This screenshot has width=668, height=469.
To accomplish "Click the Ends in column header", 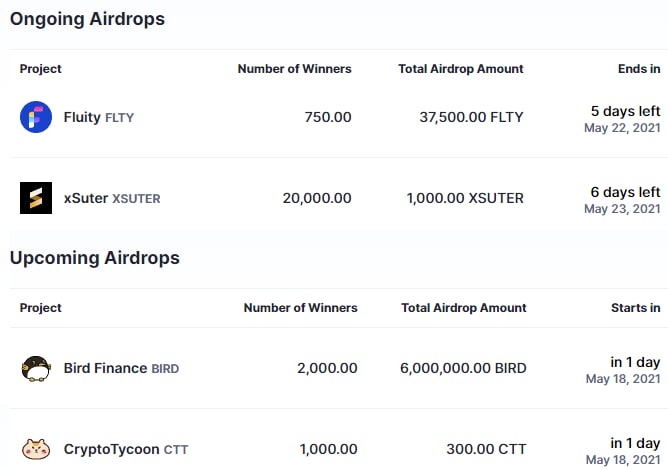I will tap(639, 69).
